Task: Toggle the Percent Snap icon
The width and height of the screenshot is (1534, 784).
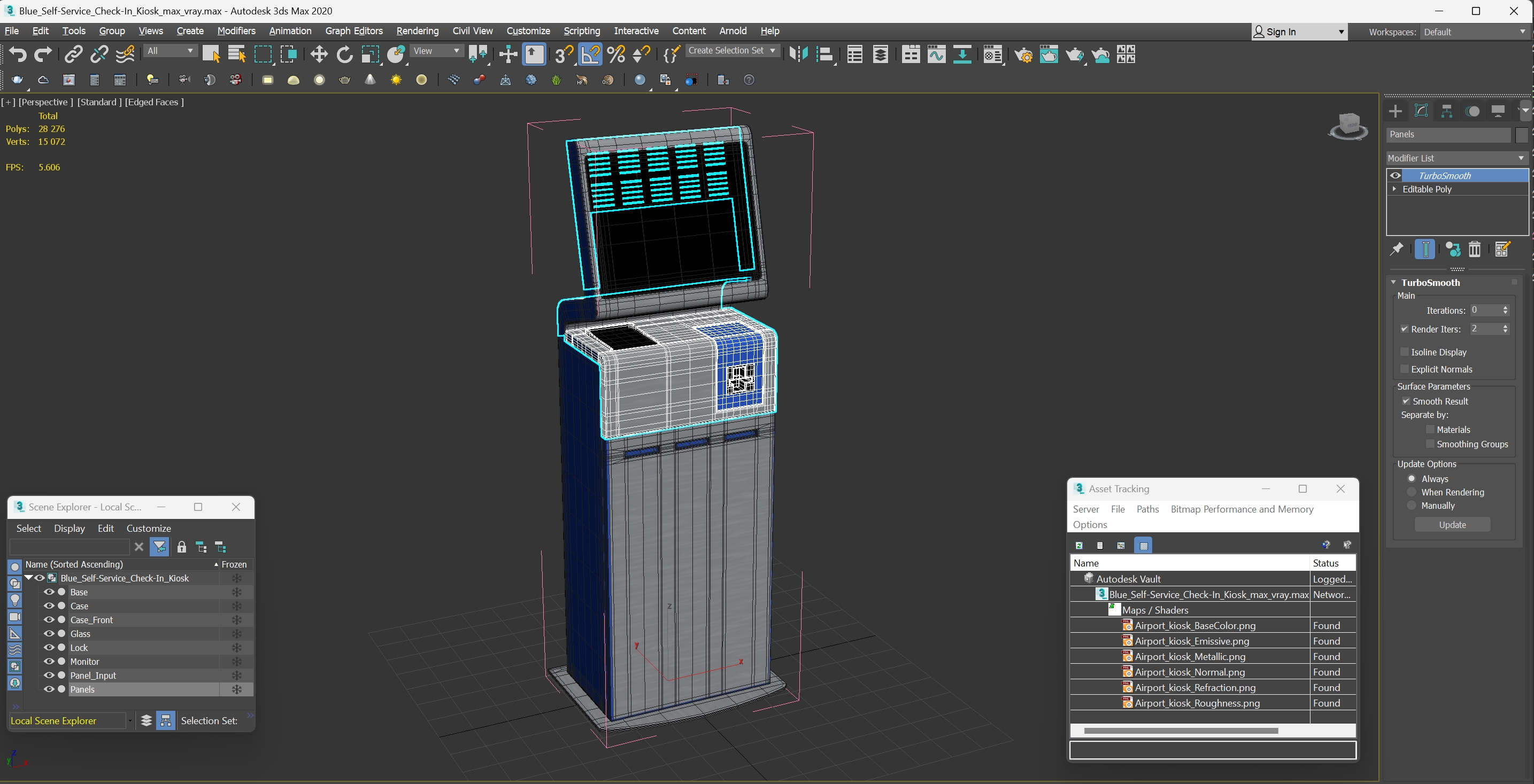Action: tap(616, 55)
